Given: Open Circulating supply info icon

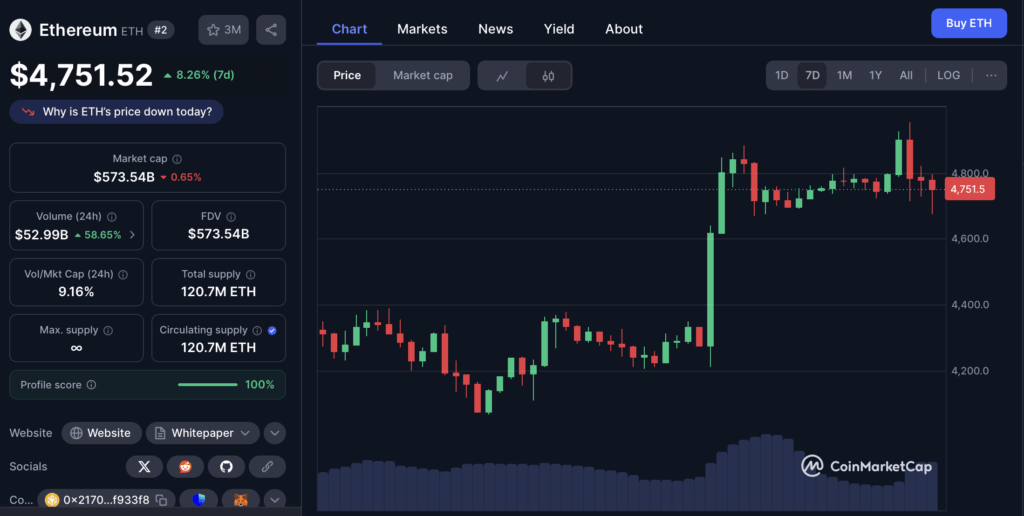Looking at the screenshot, I should 257,331.
